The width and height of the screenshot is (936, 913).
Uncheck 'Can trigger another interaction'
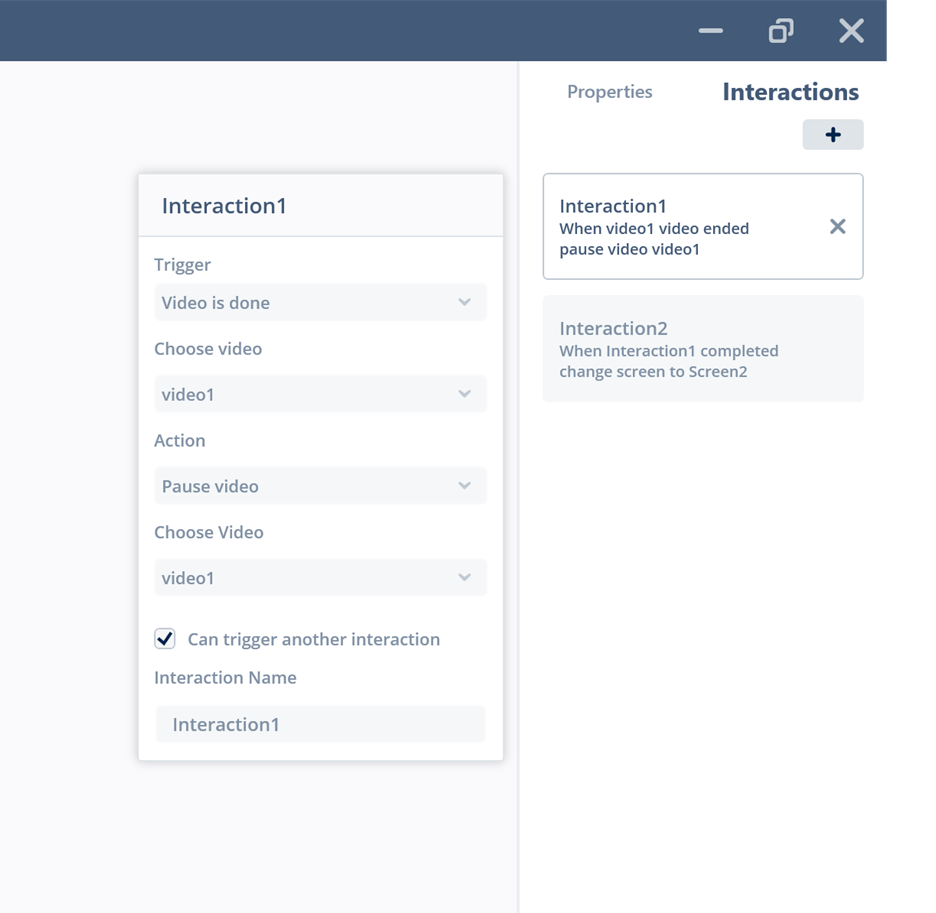[x=165, y=638]
